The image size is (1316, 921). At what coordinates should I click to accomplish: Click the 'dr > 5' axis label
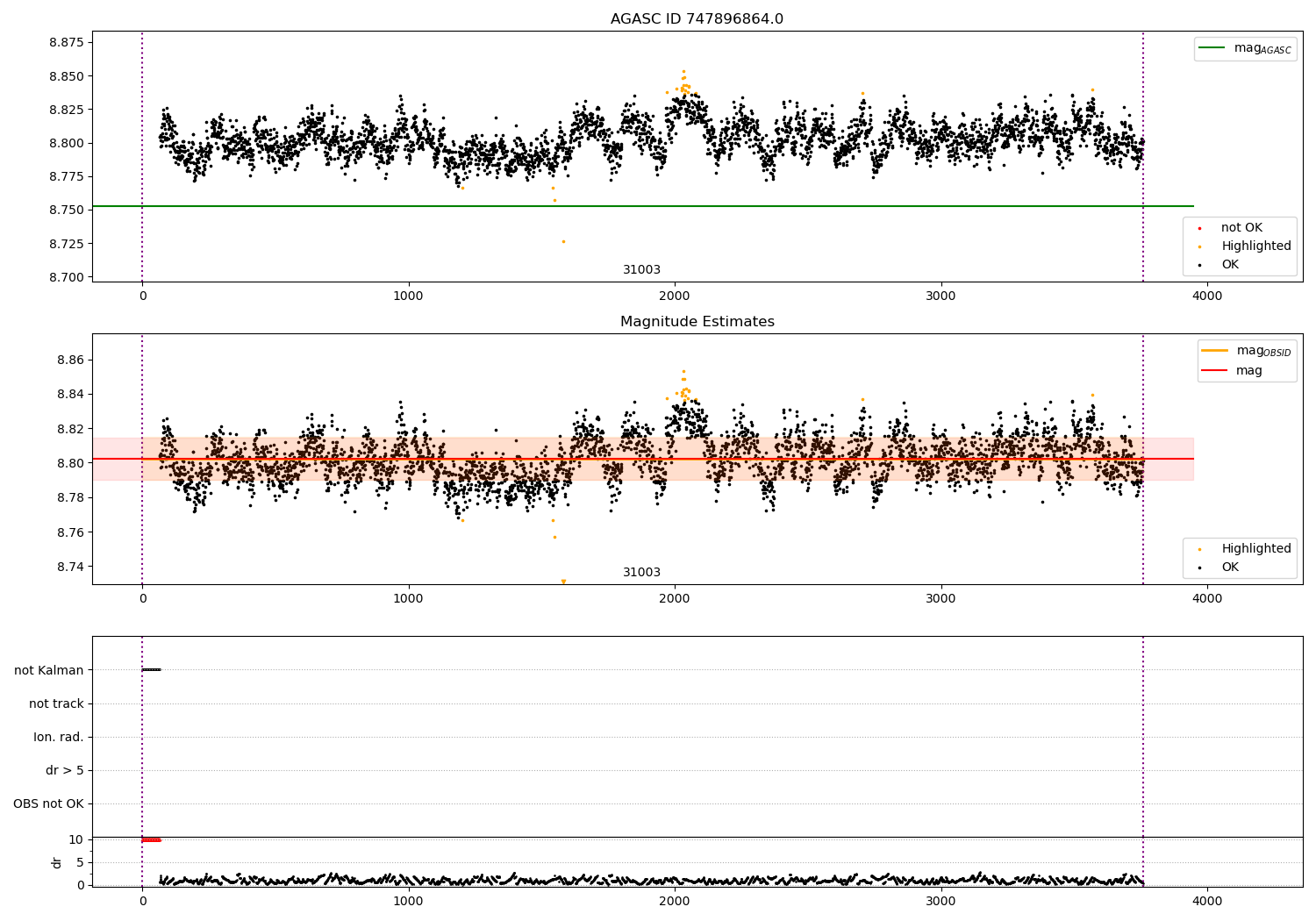click(65, 771)
